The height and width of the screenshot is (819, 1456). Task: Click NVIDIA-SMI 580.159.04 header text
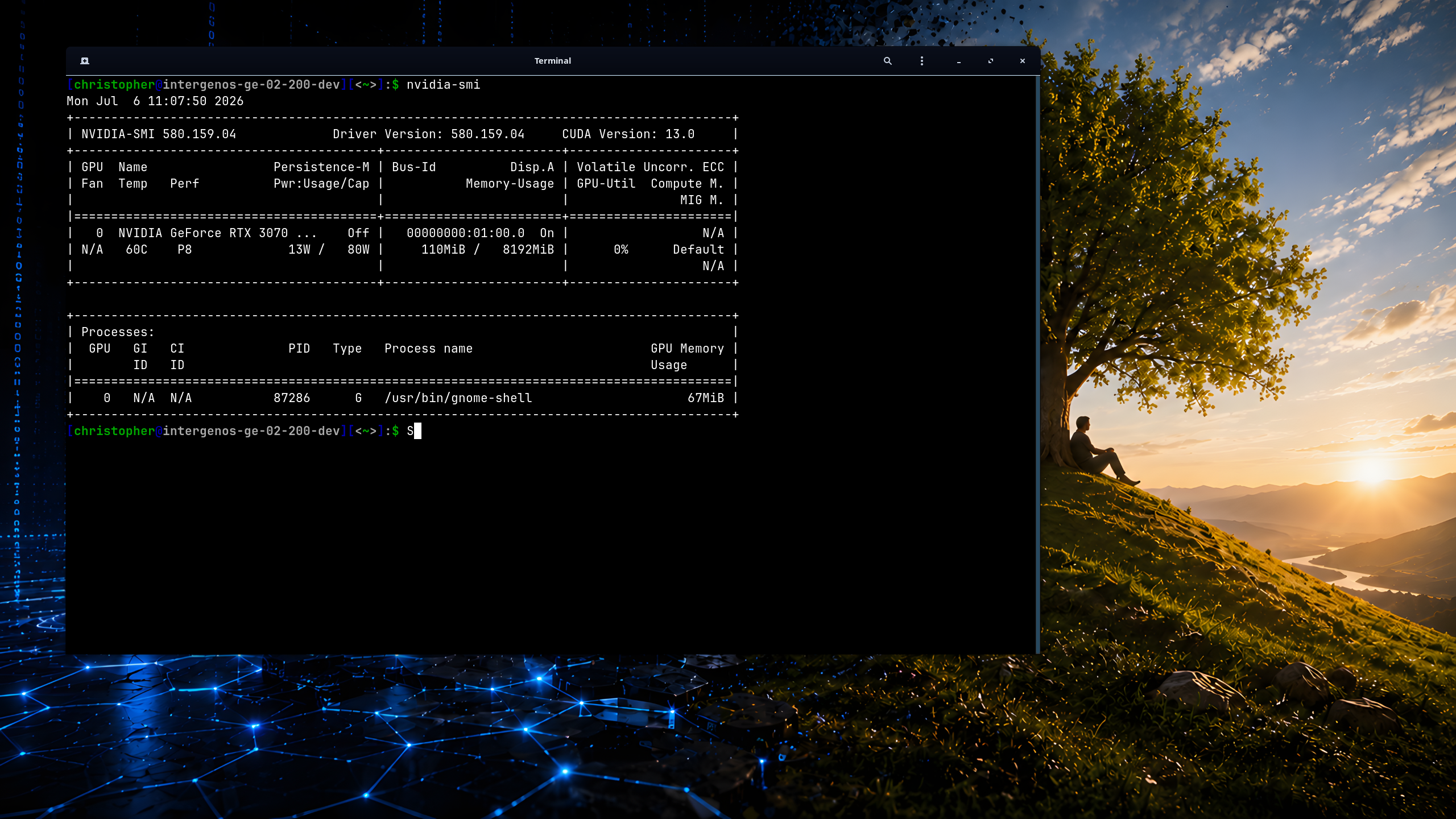pyautogui.click(x=159, y=134)
